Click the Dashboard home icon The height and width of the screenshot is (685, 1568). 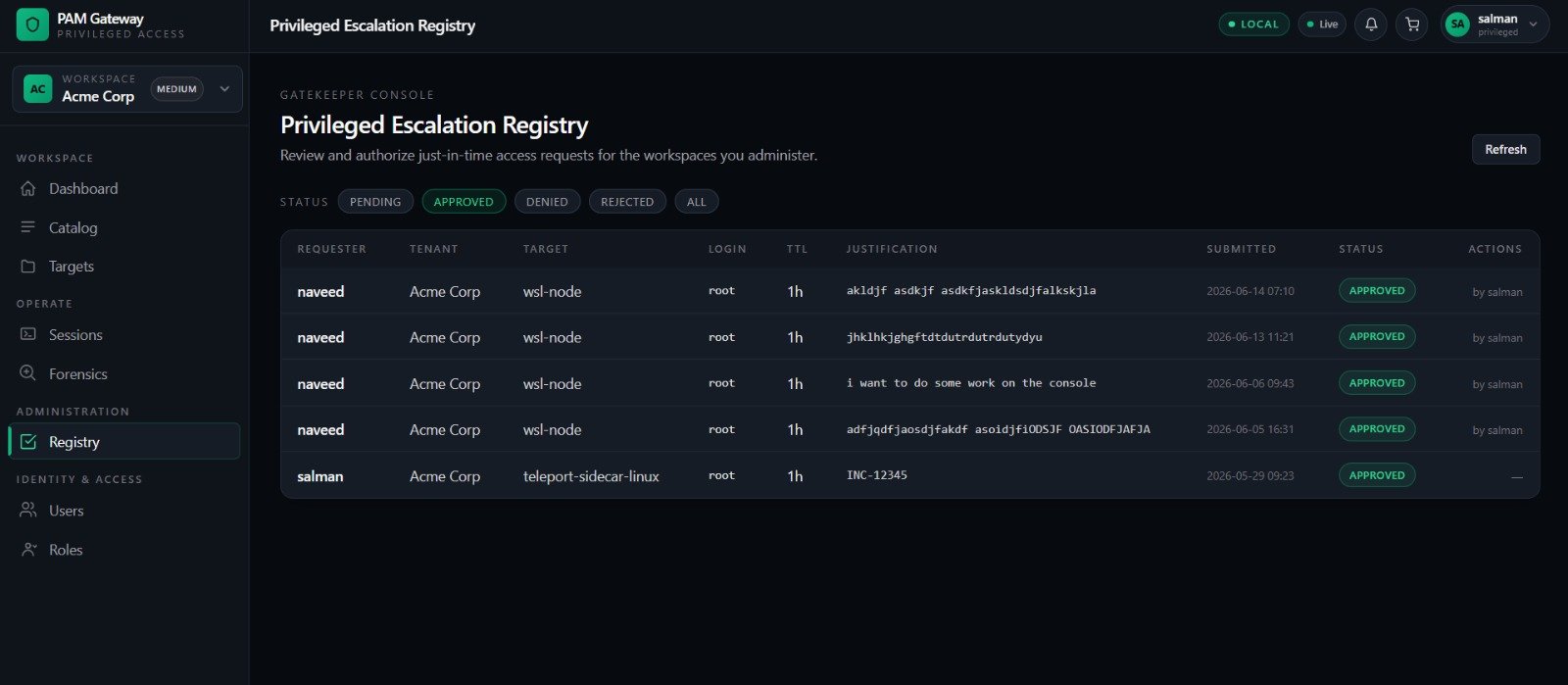(x=28, y=188)
